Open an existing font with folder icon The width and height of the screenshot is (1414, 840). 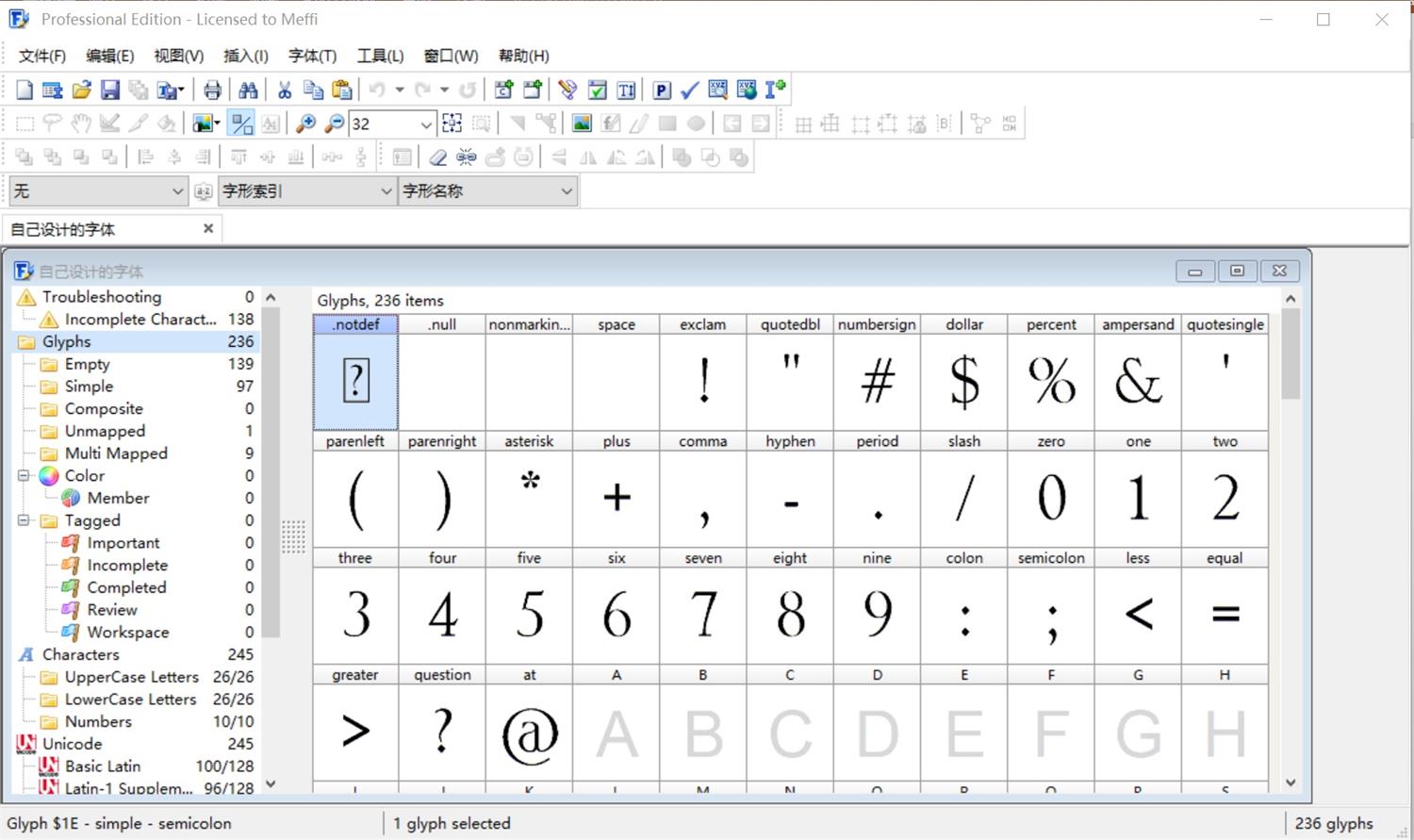pyautogui.click(x=81, y=90)
